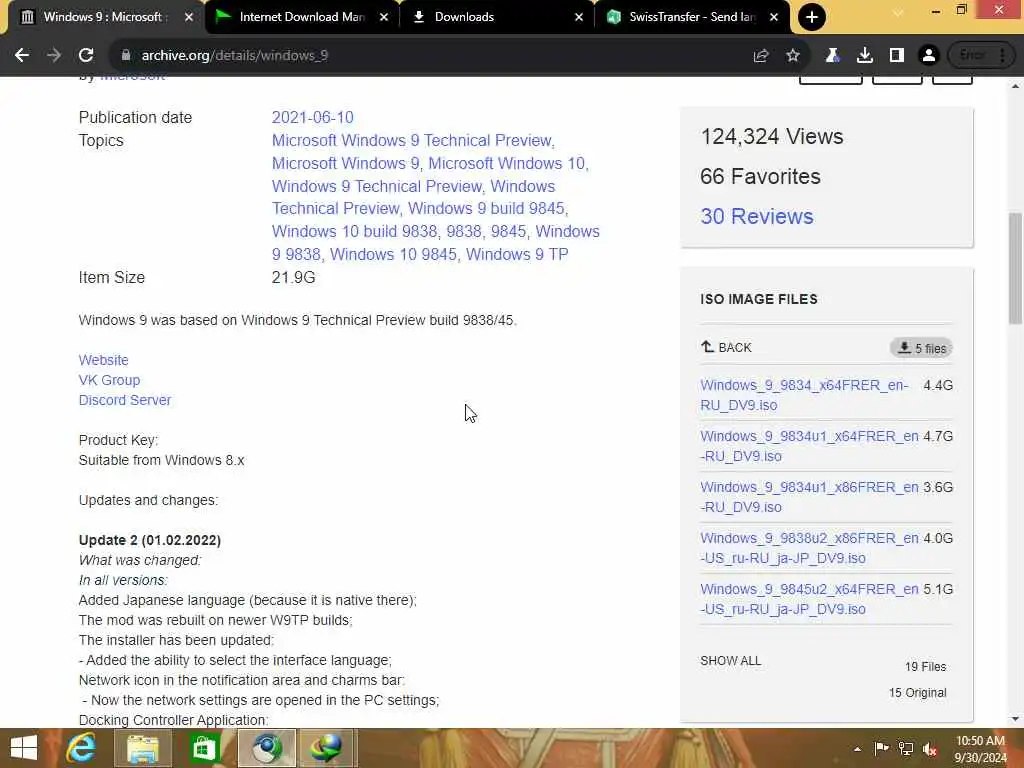Click the network tray icon
This screenshot has width=1024, height=768.
pyautogui.click(x=906, y=748)
